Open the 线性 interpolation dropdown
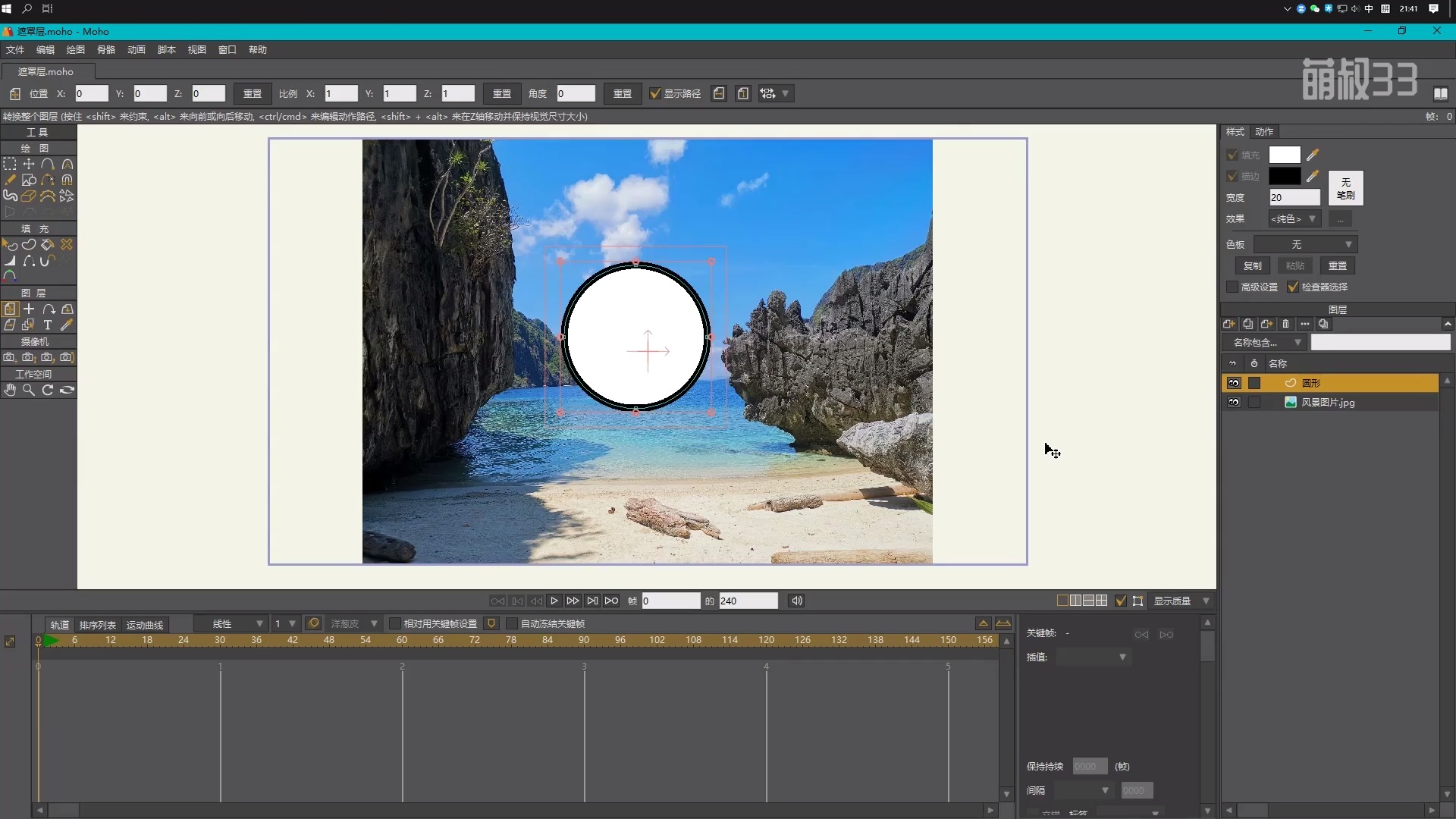This screenshot has height=819, width=1456. tap(231, 623)
